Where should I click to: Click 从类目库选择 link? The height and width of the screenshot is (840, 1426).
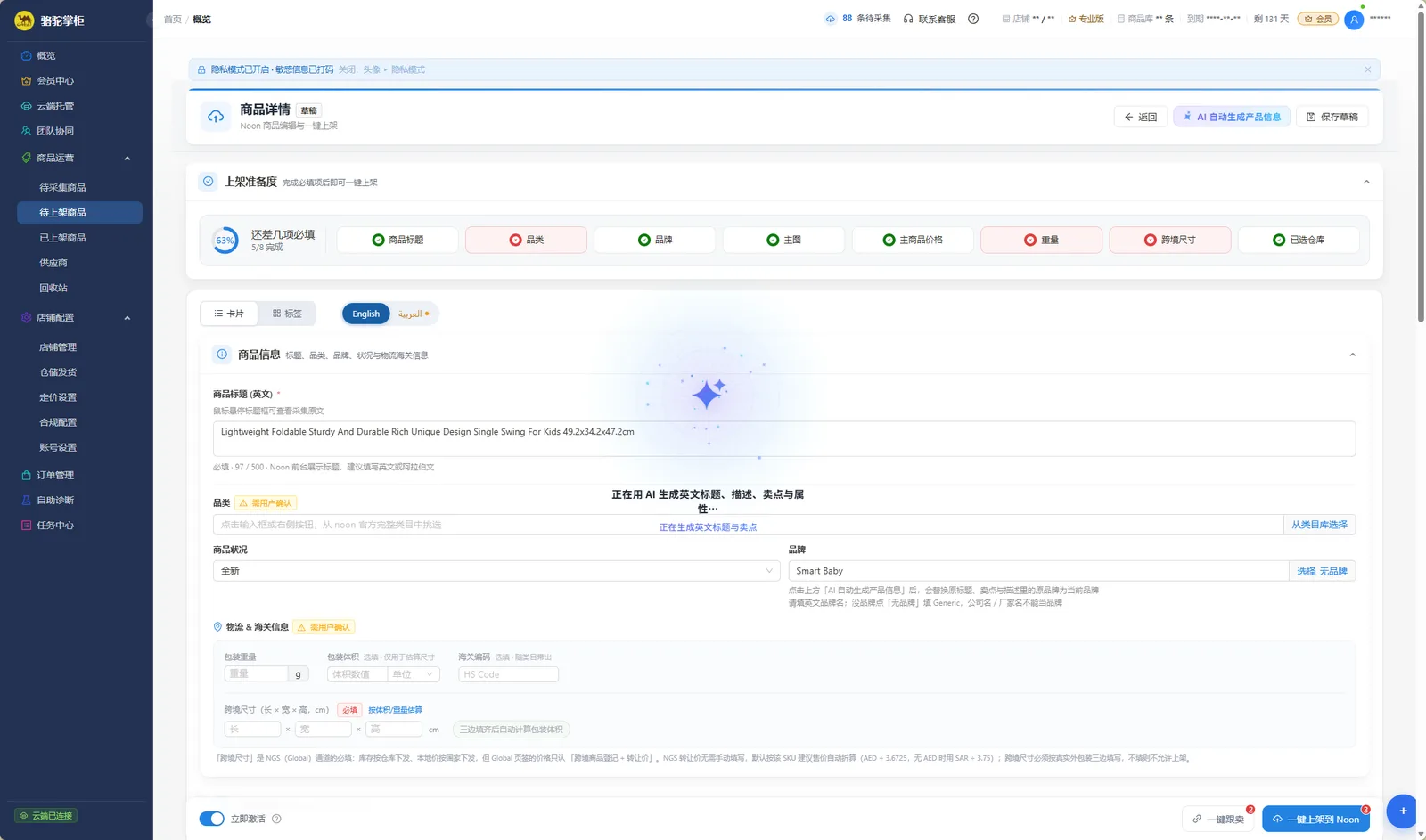tap(1319, 525)
